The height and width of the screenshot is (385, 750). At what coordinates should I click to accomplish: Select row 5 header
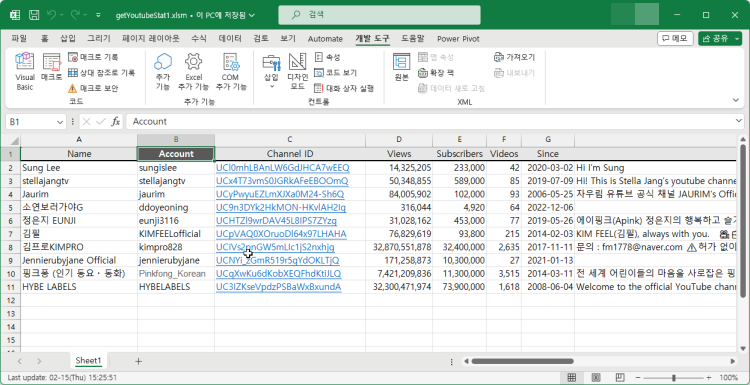coord(11,208)
